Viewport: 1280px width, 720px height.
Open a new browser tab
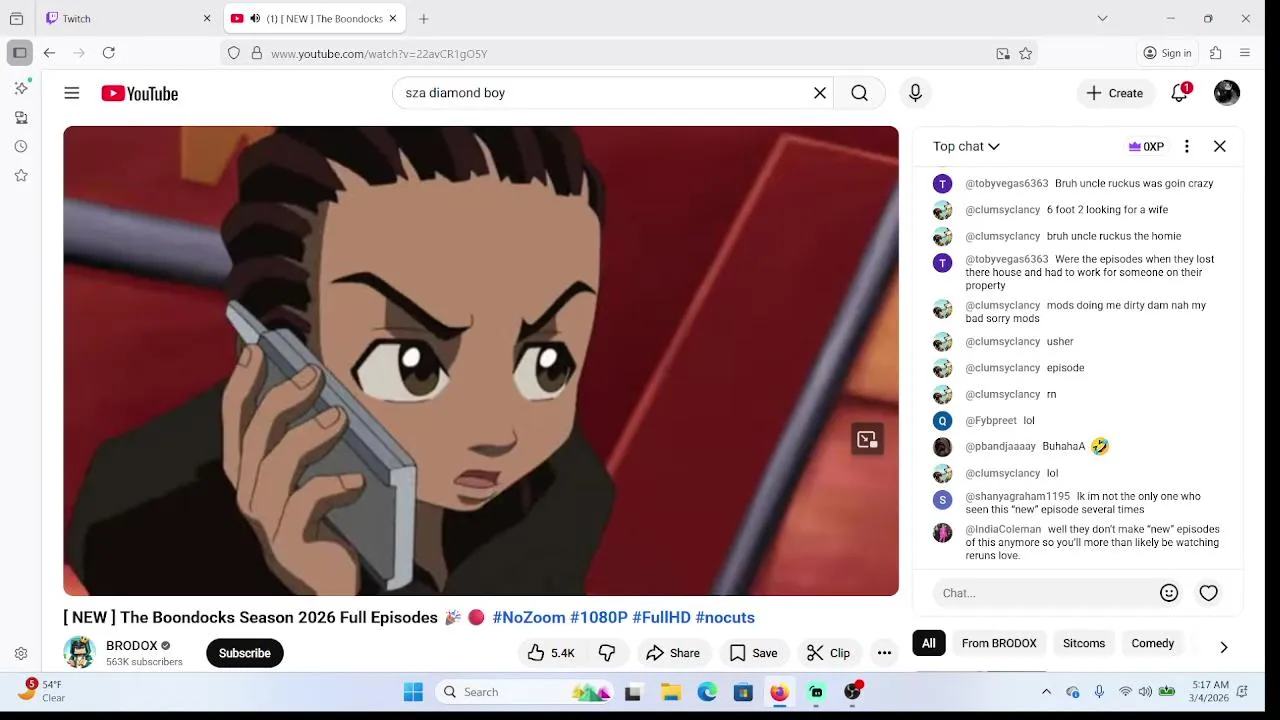(x=424, y=18)
